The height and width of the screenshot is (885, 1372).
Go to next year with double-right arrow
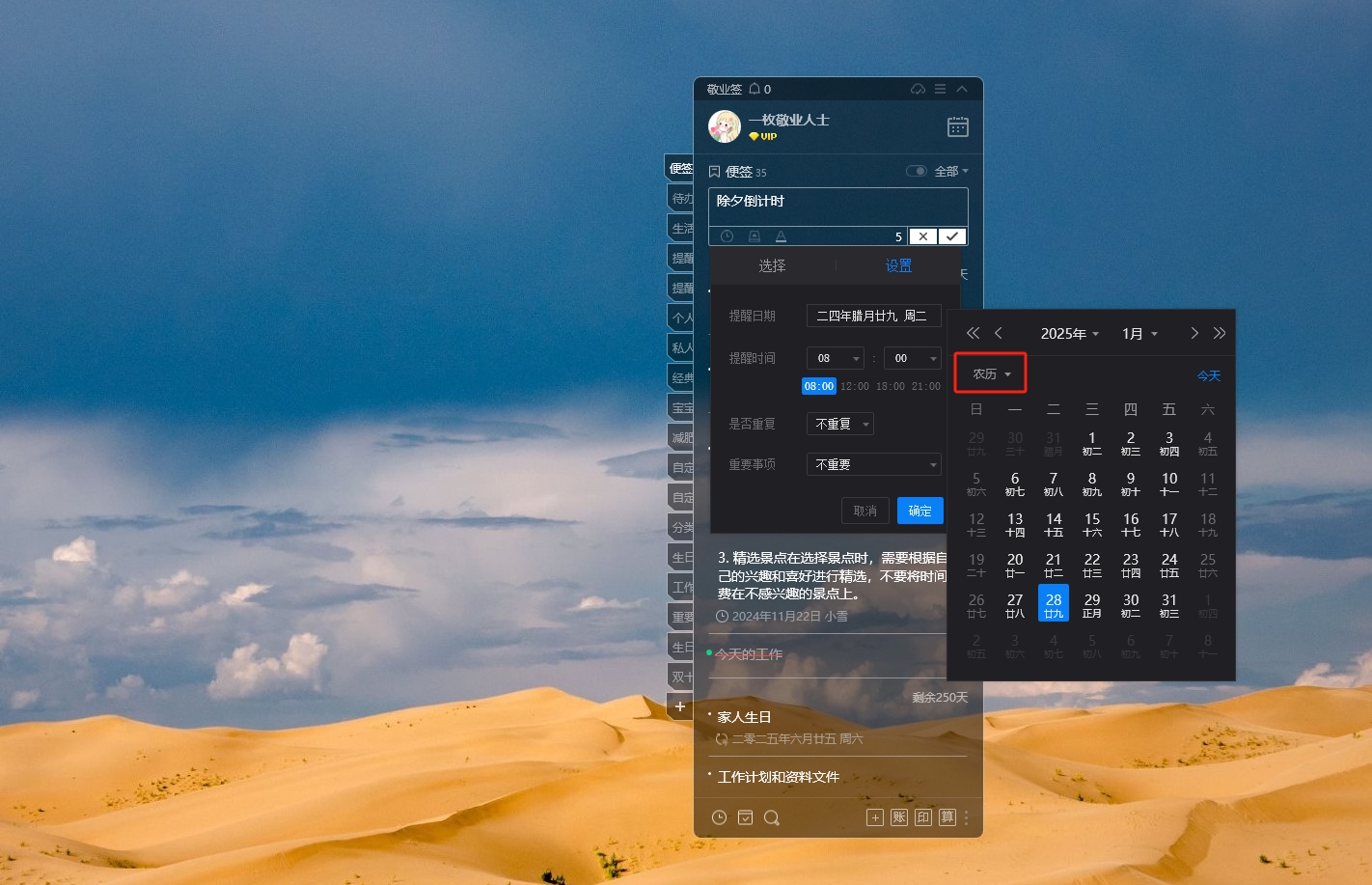click(x=1220, y=333)
